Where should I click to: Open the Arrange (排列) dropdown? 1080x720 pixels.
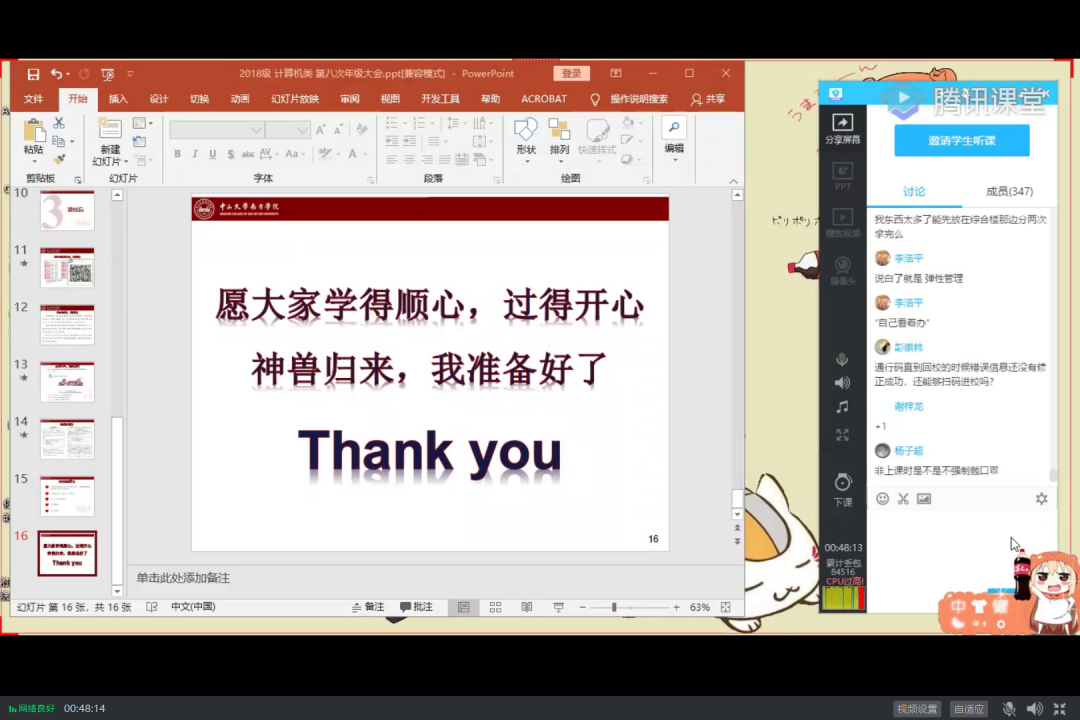coord(559,138)
